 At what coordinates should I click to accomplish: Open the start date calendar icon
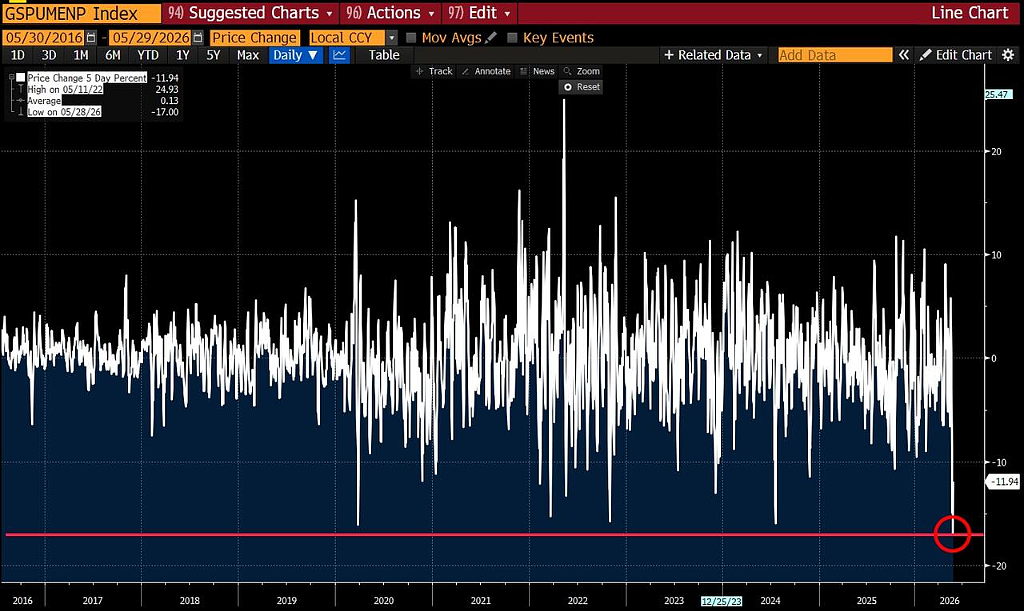(x=91, y=38)
